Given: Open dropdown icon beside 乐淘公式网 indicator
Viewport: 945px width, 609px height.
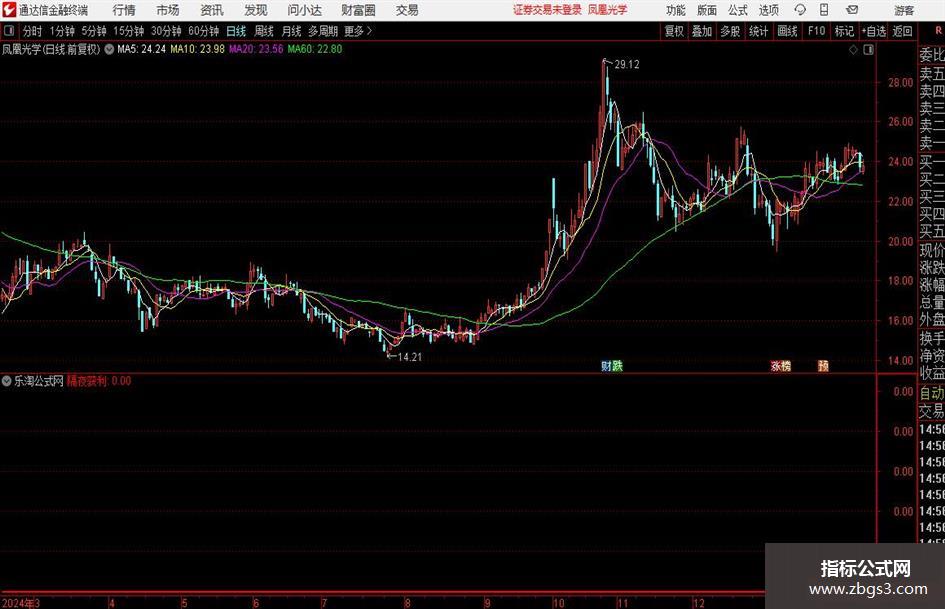Looking at the screenshot, I should click(x=7, y=381).
